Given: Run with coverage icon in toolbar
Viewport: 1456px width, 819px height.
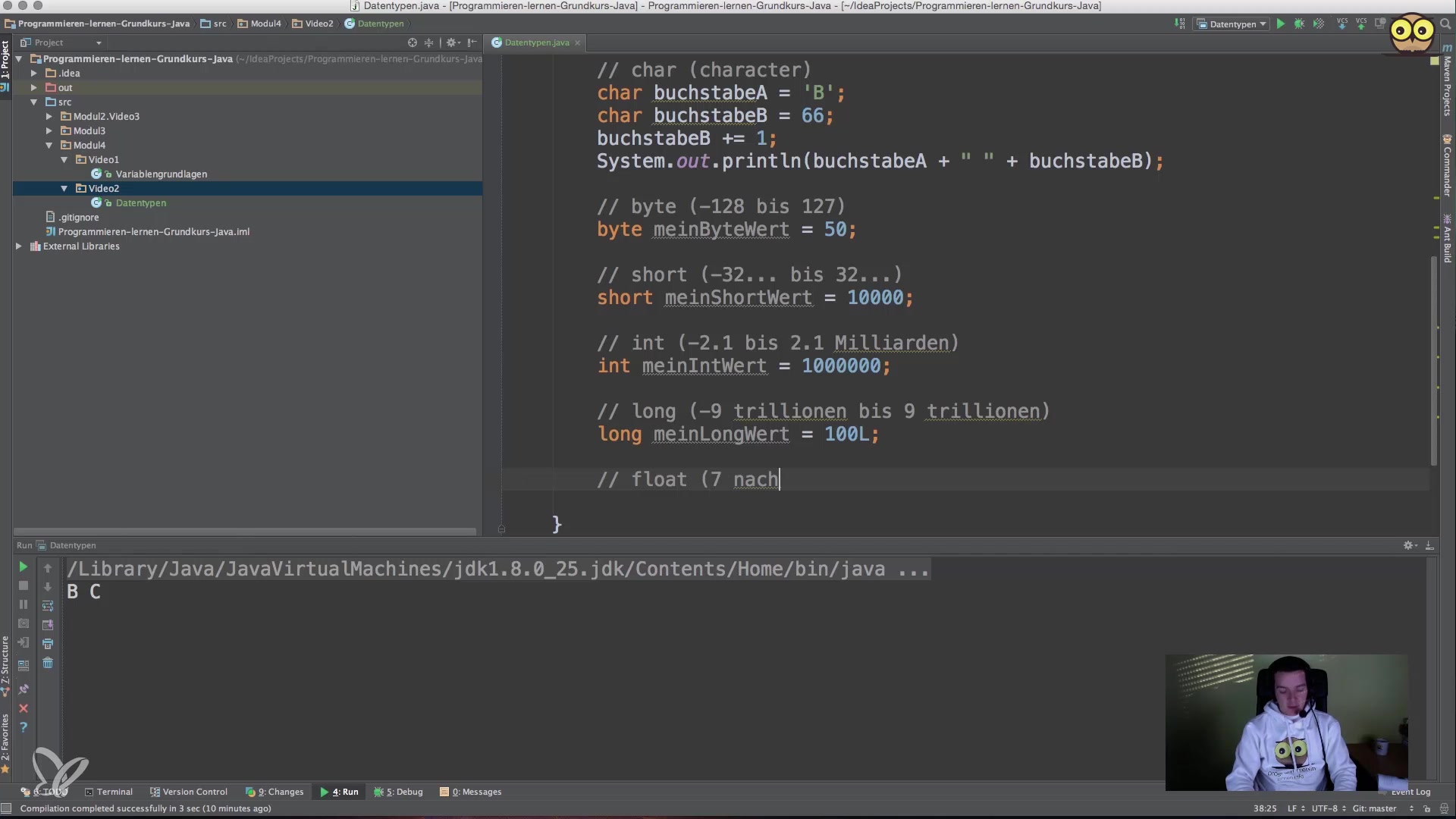Looking at the screenshot, I should [1319, 24].
